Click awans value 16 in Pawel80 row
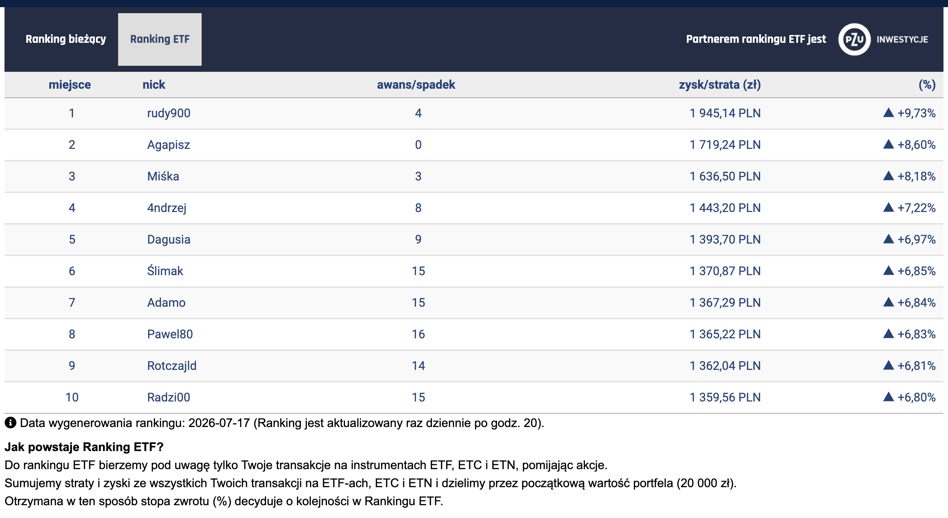 [x=418, y=334]
